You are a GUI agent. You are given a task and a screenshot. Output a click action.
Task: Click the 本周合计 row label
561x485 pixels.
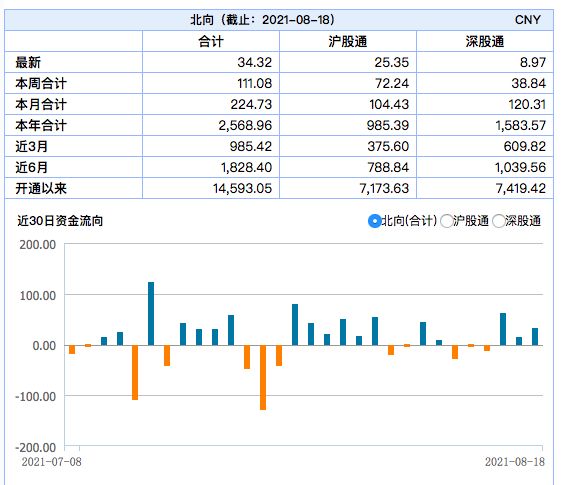[41, 83]
